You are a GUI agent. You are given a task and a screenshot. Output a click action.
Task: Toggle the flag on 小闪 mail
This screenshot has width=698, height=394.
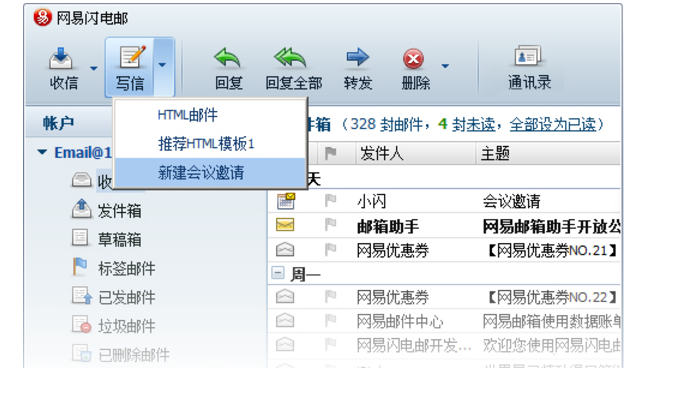330,201
